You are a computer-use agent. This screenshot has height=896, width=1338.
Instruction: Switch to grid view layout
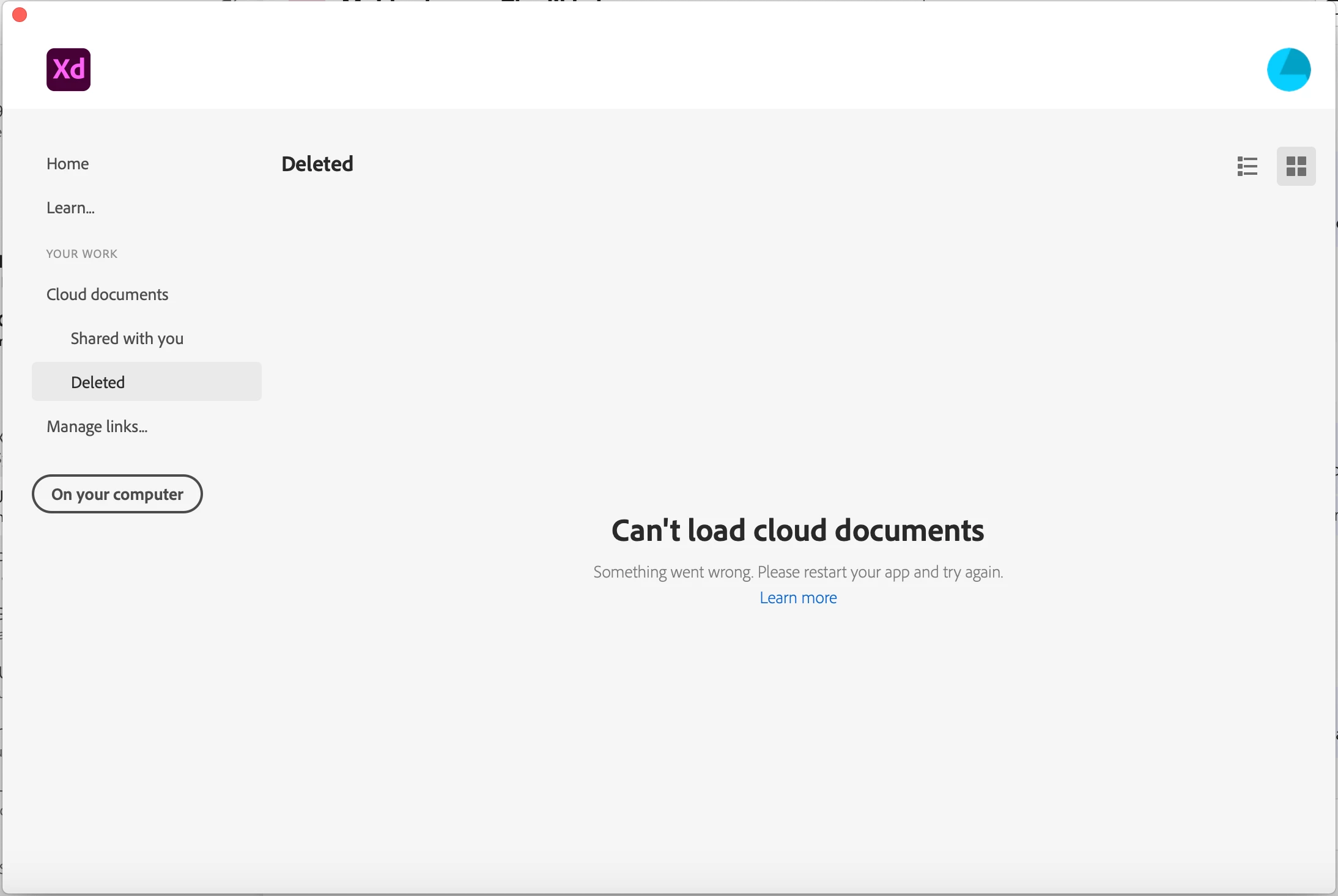point(1296,166)
